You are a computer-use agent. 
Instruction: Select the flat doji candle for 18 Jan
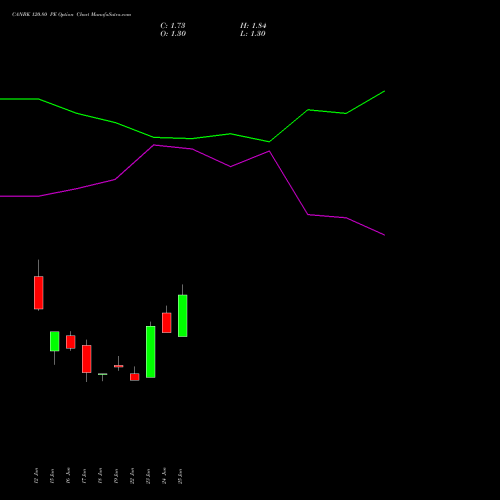[x=103, y=374]
